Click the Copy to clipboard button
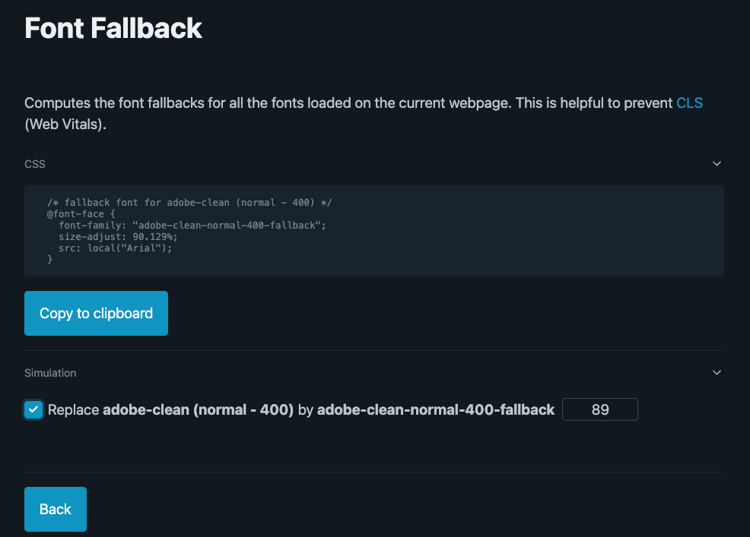Screen dimensions: 750x537 (96, 313)
